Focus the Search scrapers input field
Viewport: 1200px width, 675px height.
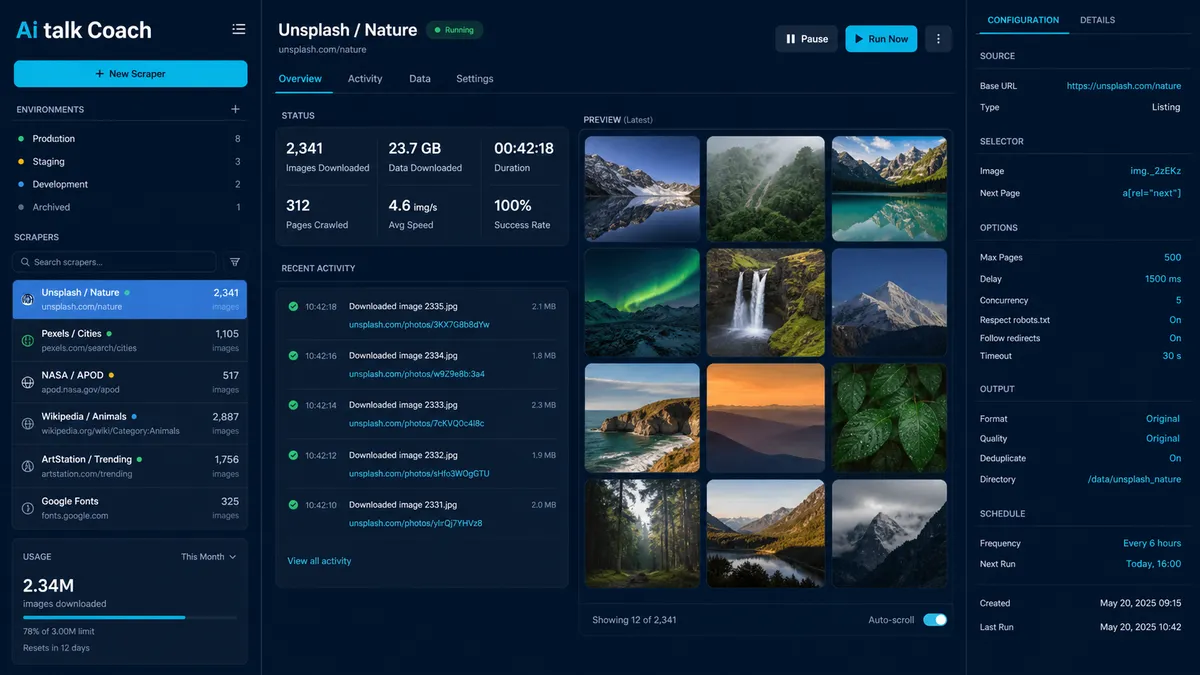pos(114,262)
